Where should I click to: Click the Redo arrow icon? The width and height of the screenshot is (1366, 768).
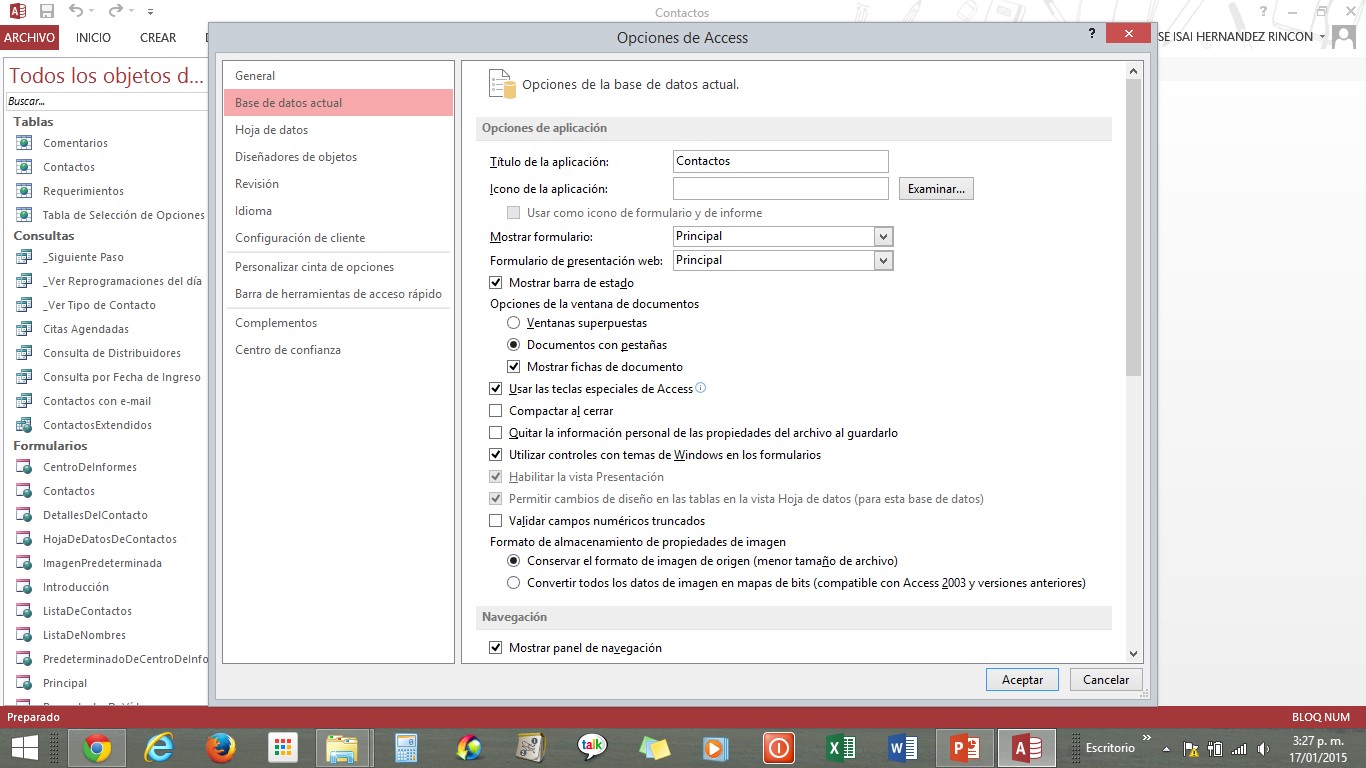pos(115,12)
